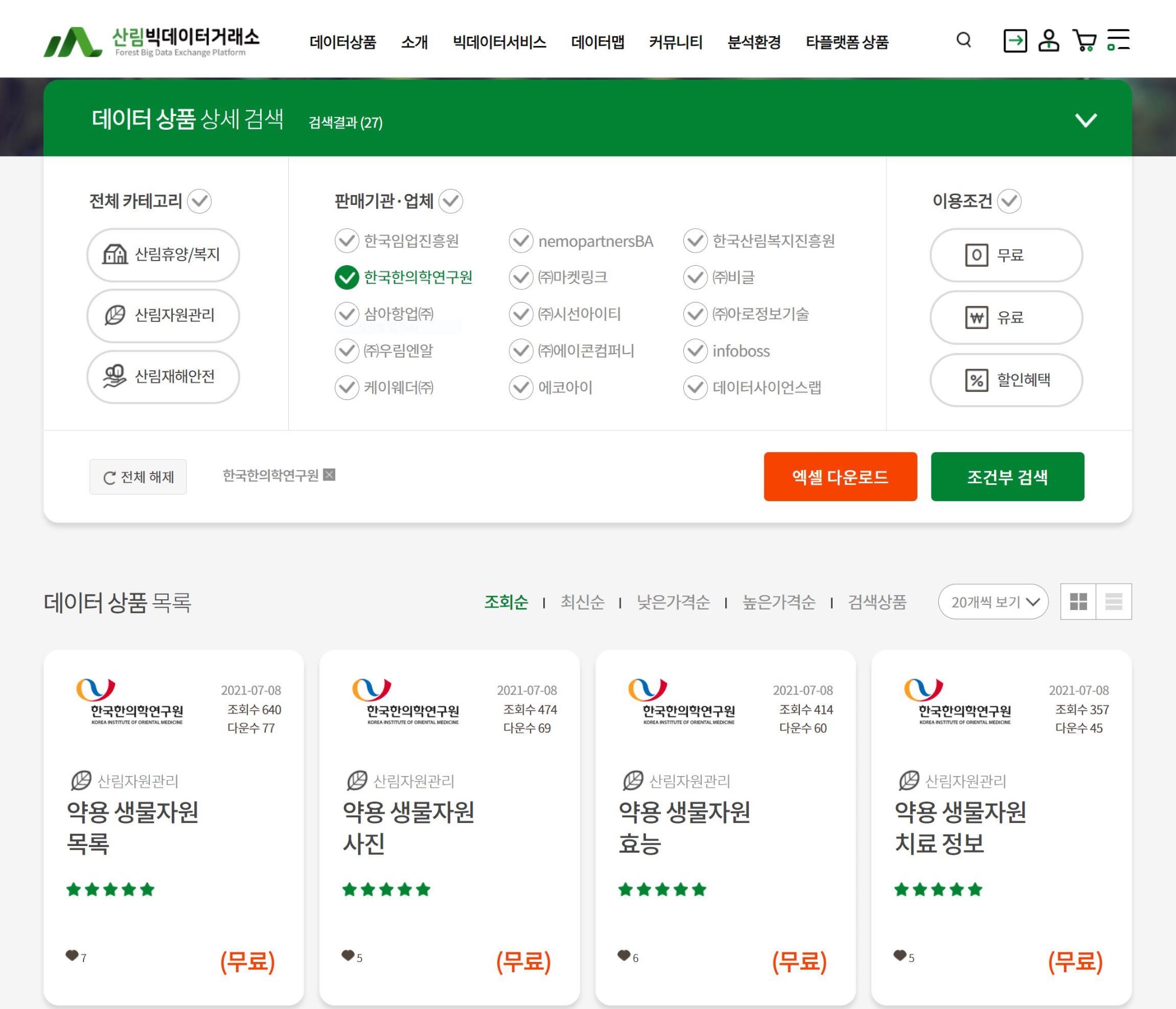Open the user profile icon
This screenshot has height=1009, width=1176.
pyautogui.click(x=1049, y=41)
